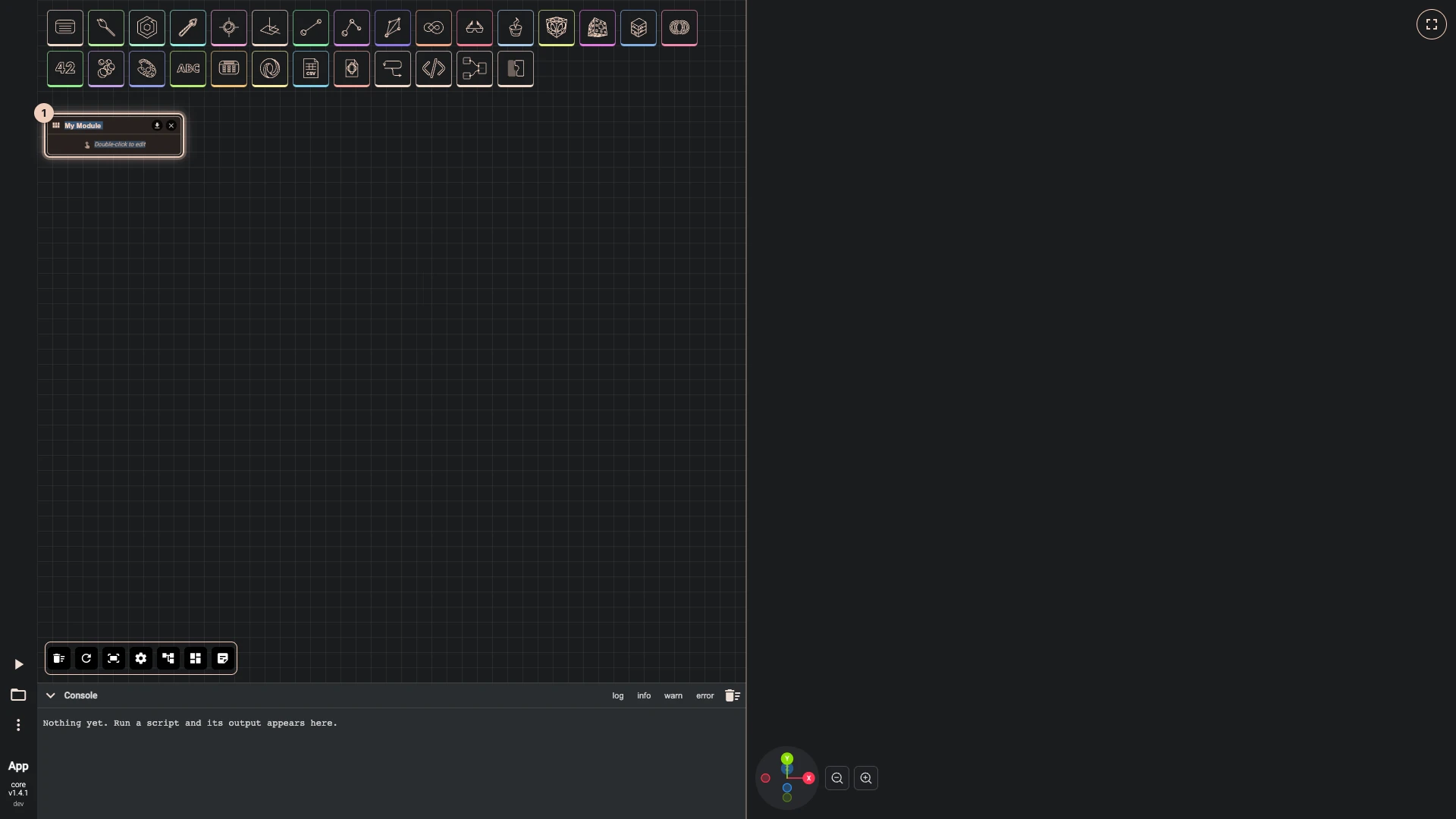
Task: Select the matchstick node icon
Action: (106, 28)
